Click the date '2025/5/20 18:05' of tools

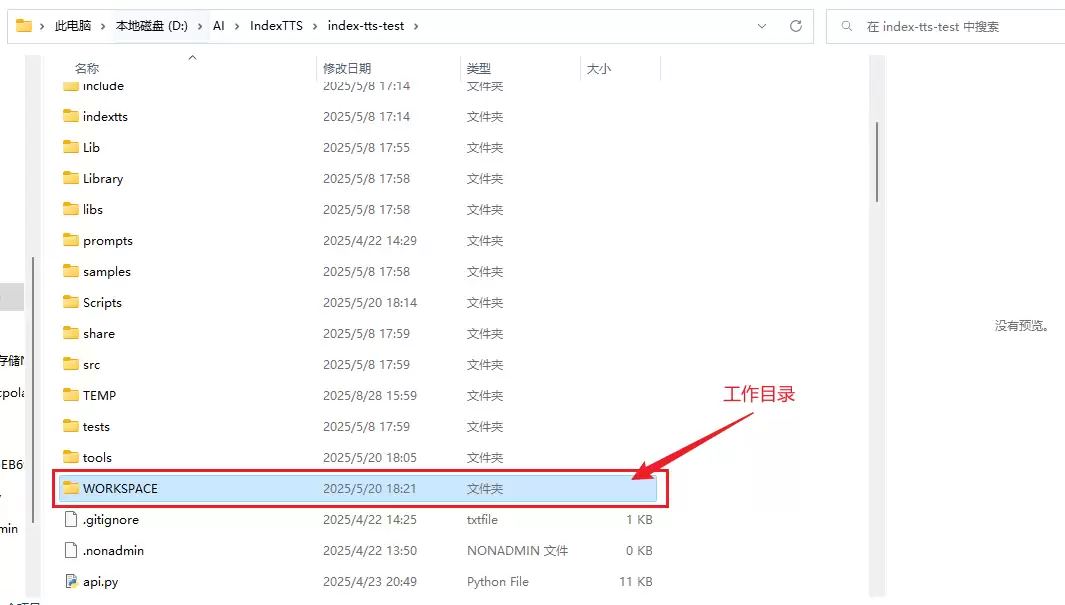point(369,458)
